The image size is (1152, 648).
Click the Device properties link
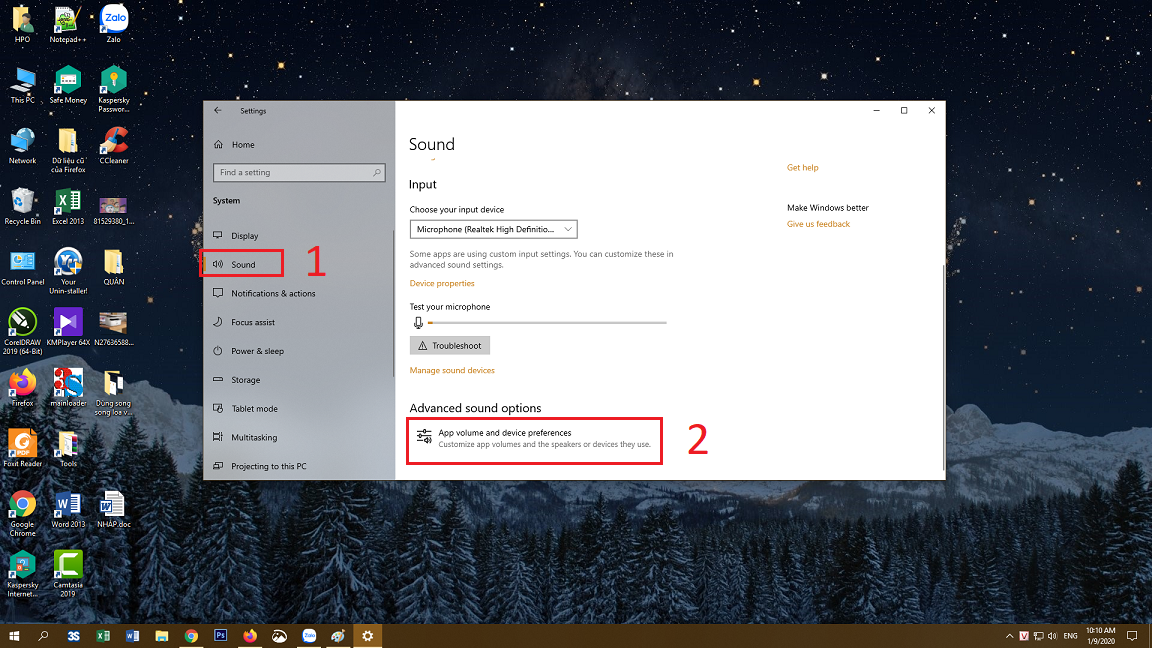pos(442,284)
